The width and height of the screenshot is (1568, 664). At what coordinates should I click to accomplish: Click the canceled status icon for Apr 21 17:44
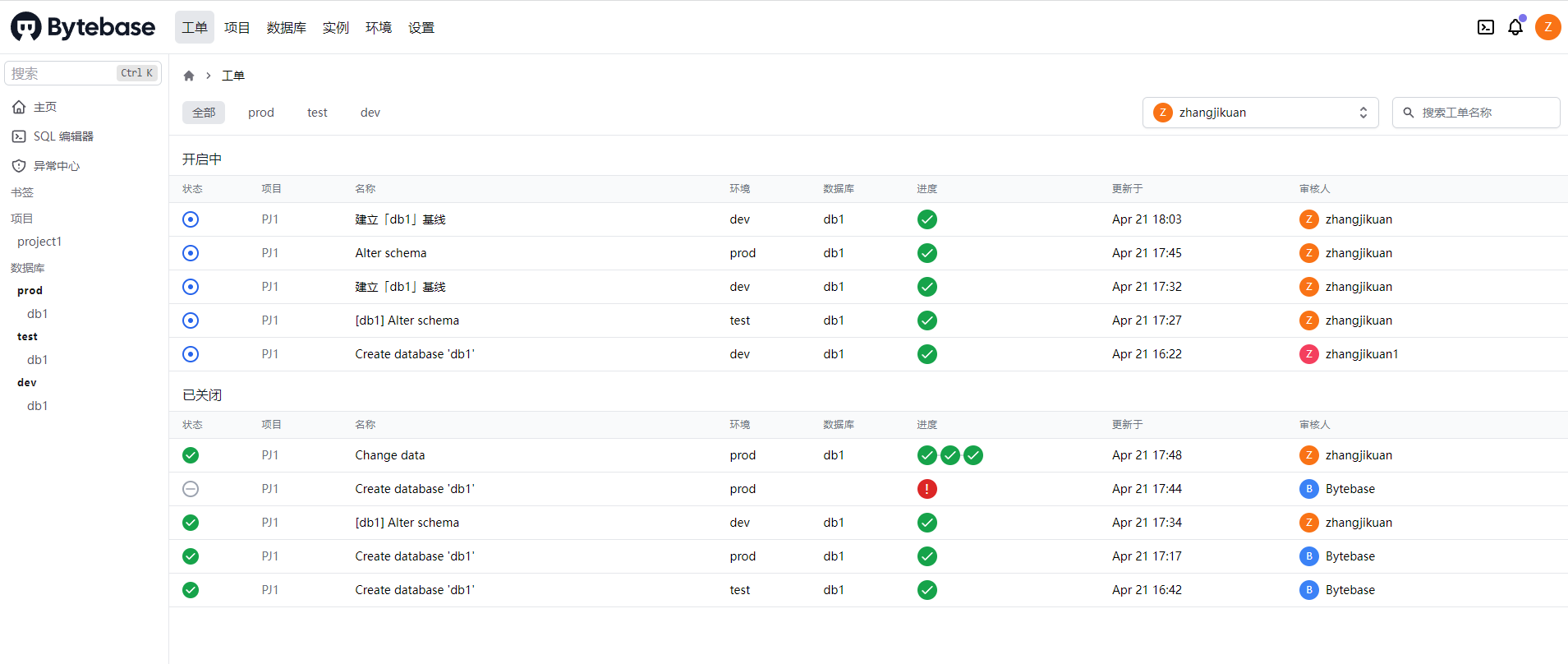191,489
